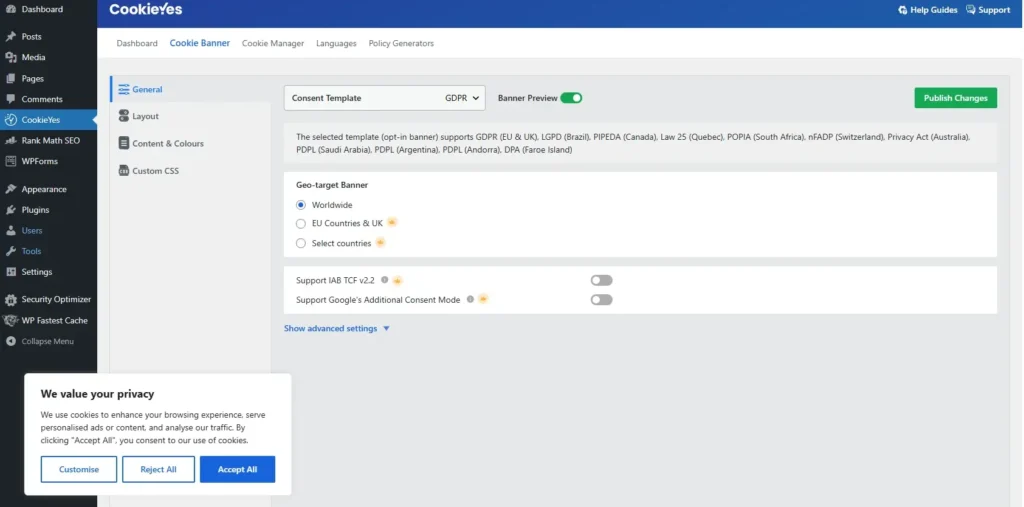Screen dimensions: 1024x507
Task: Switch to the Cookie Banner tab
Action: pos(200,43)
